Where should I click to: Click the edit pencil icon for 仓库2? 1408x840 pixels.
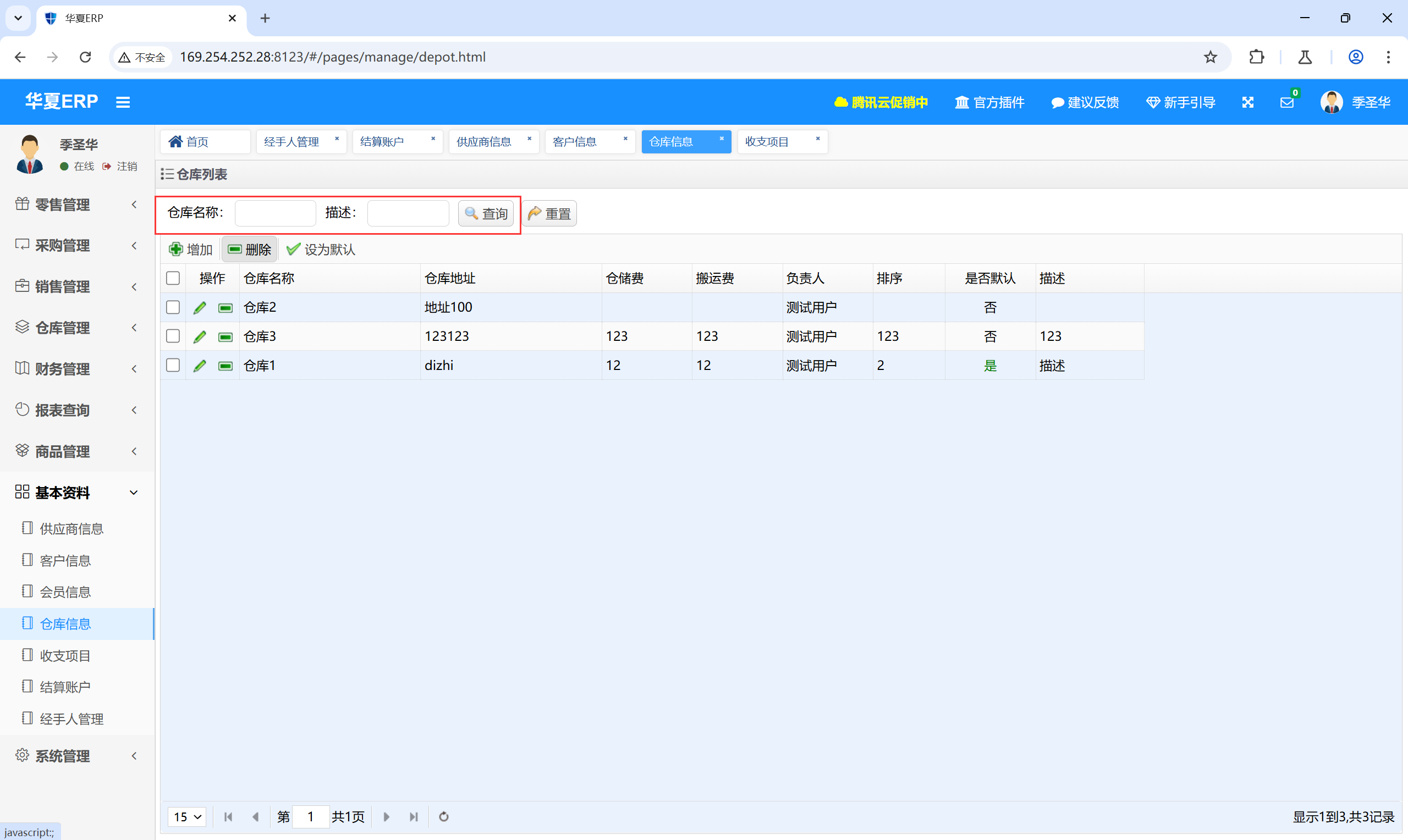tap(199, 307)
